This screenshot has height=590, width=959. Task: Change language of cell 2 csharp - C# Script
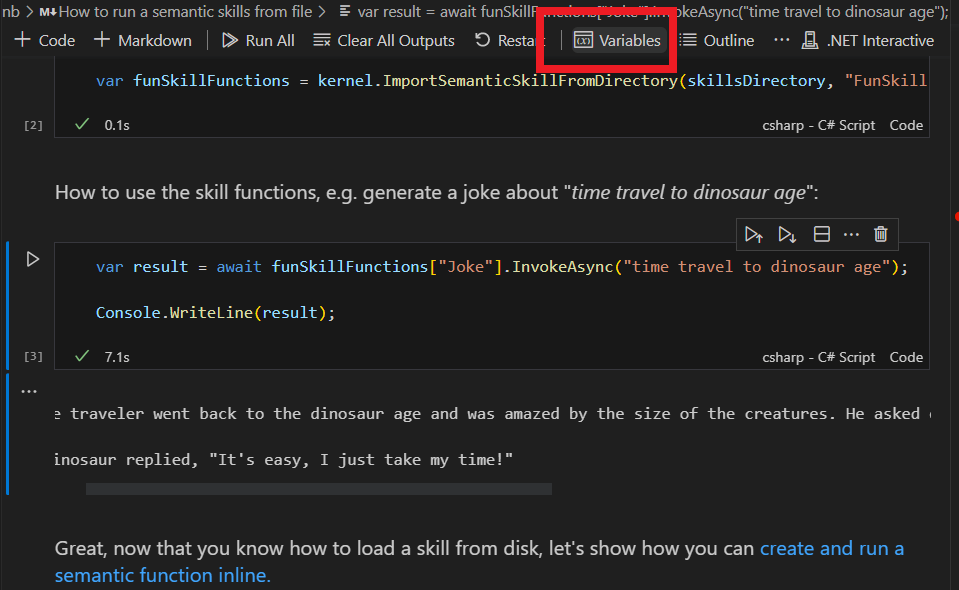tap(818, 125)
